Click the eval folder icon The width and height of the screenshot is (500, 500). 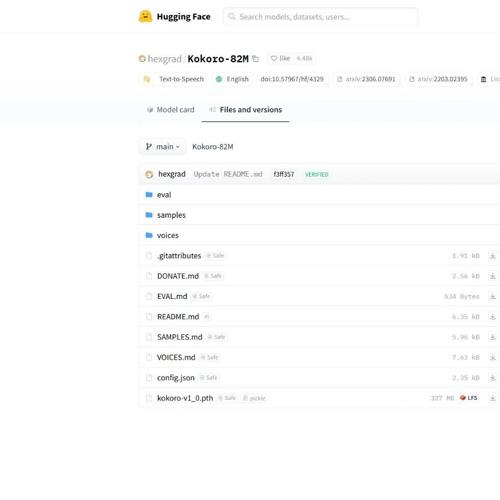(149, 195)
